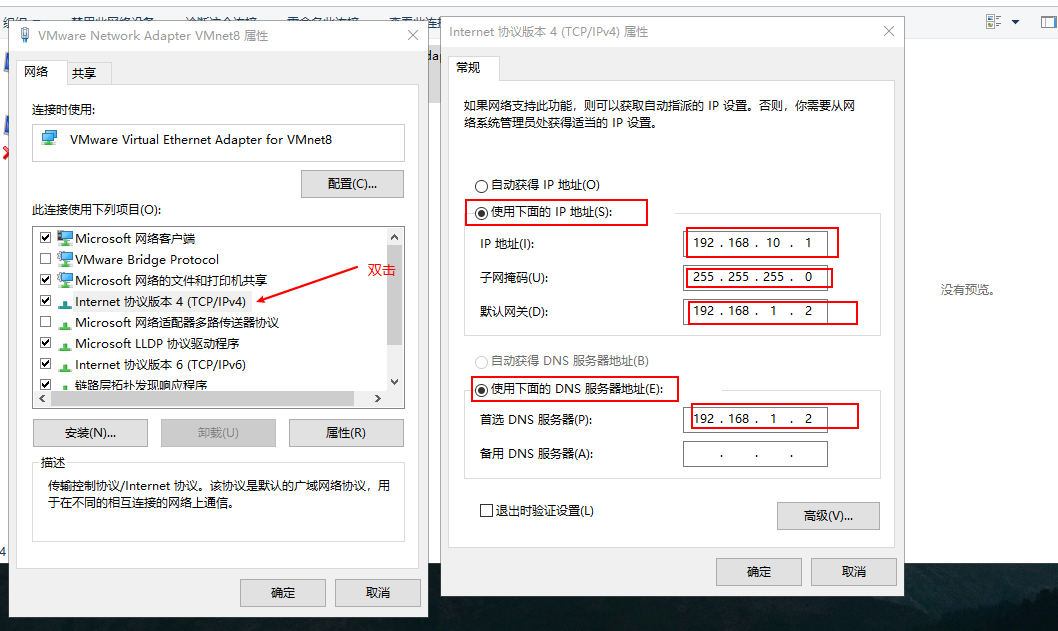Click horizontal scrollbar thumb in items list
This screenshot has height=631, width=1058.
coord(202,399)
